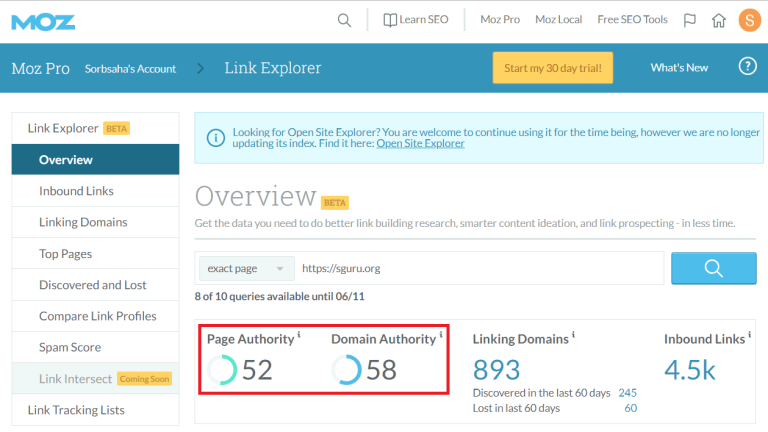Open Compare Link Profiles in the sidebar
768x432 pixels.
coord(96,316)
